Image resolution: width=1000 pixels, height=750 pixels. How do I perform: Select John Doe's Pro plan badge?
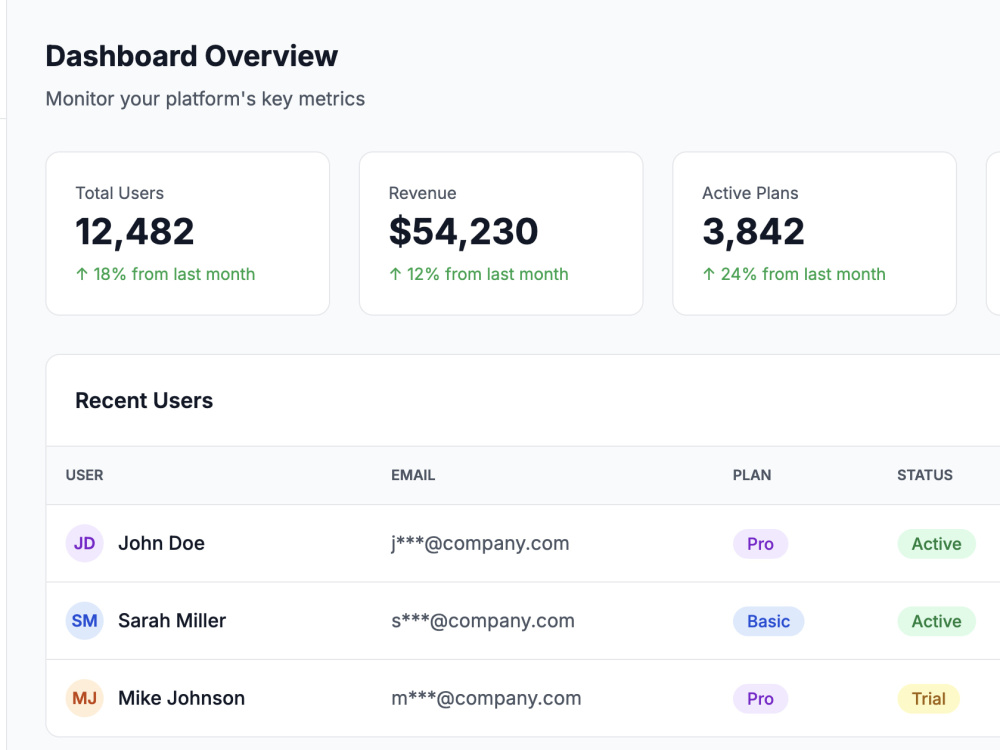tap(760, 544)
